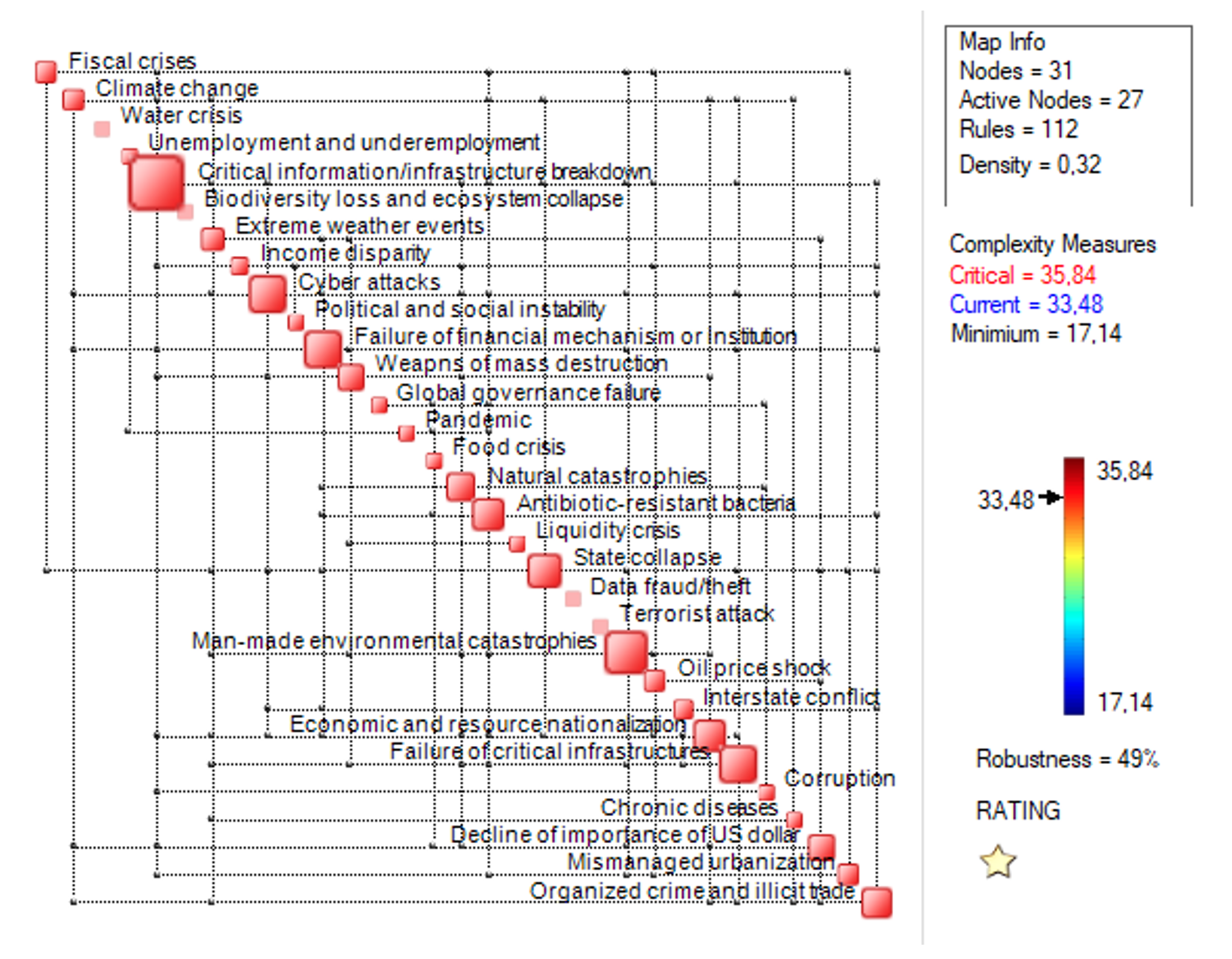Select the Decline of importance of US dollar node
Screen dimensions: 1232x959
(x=821, y=847)
